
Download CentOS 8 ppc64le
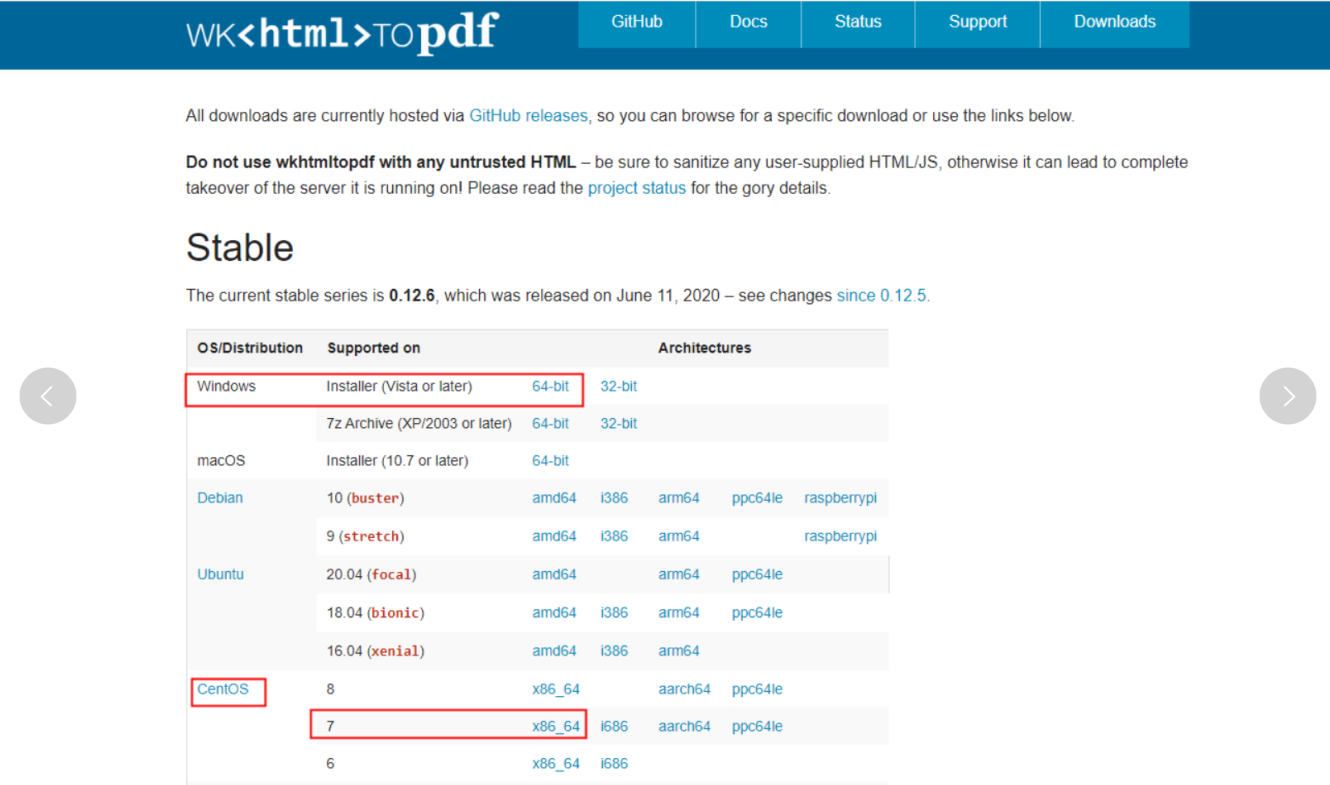757,689
